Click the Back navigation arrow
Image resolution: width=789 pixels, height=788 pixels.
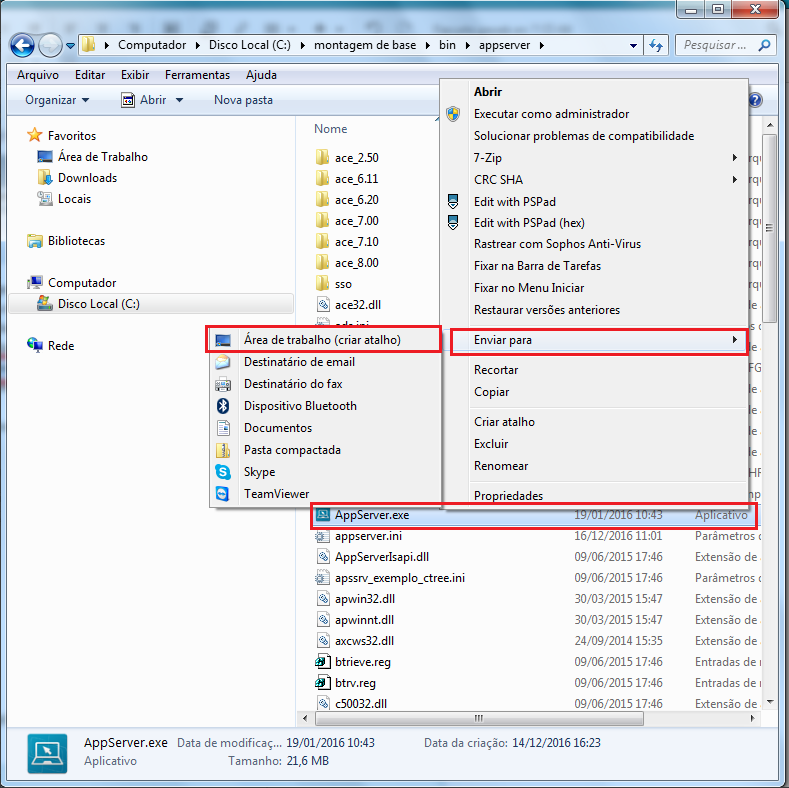(22, 46)
